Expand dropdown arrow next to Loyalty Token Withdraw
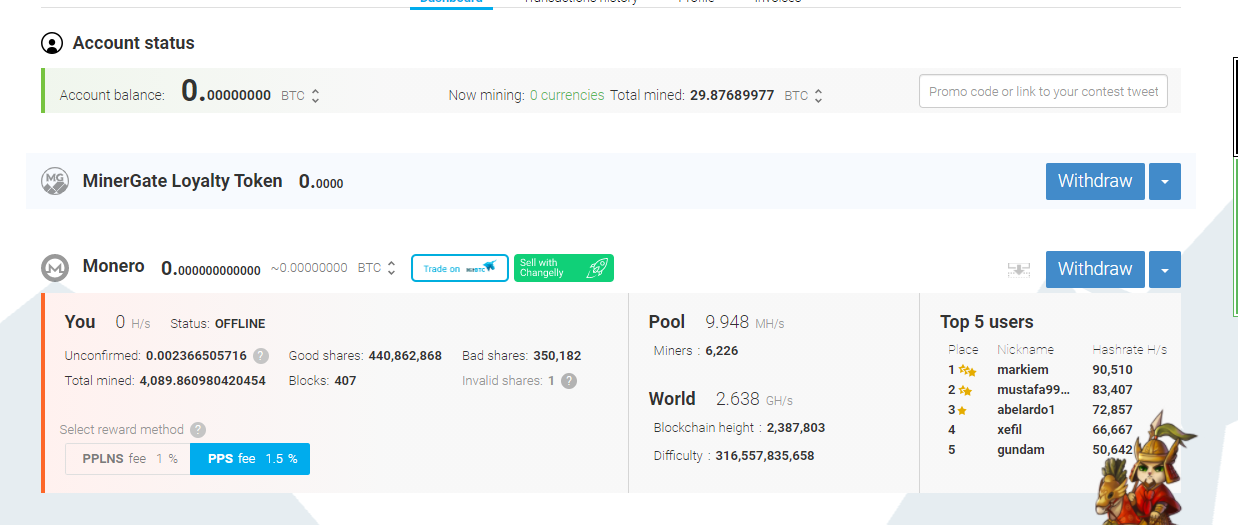Viewport: 1238px width, 525px height. pos(1165,181)
